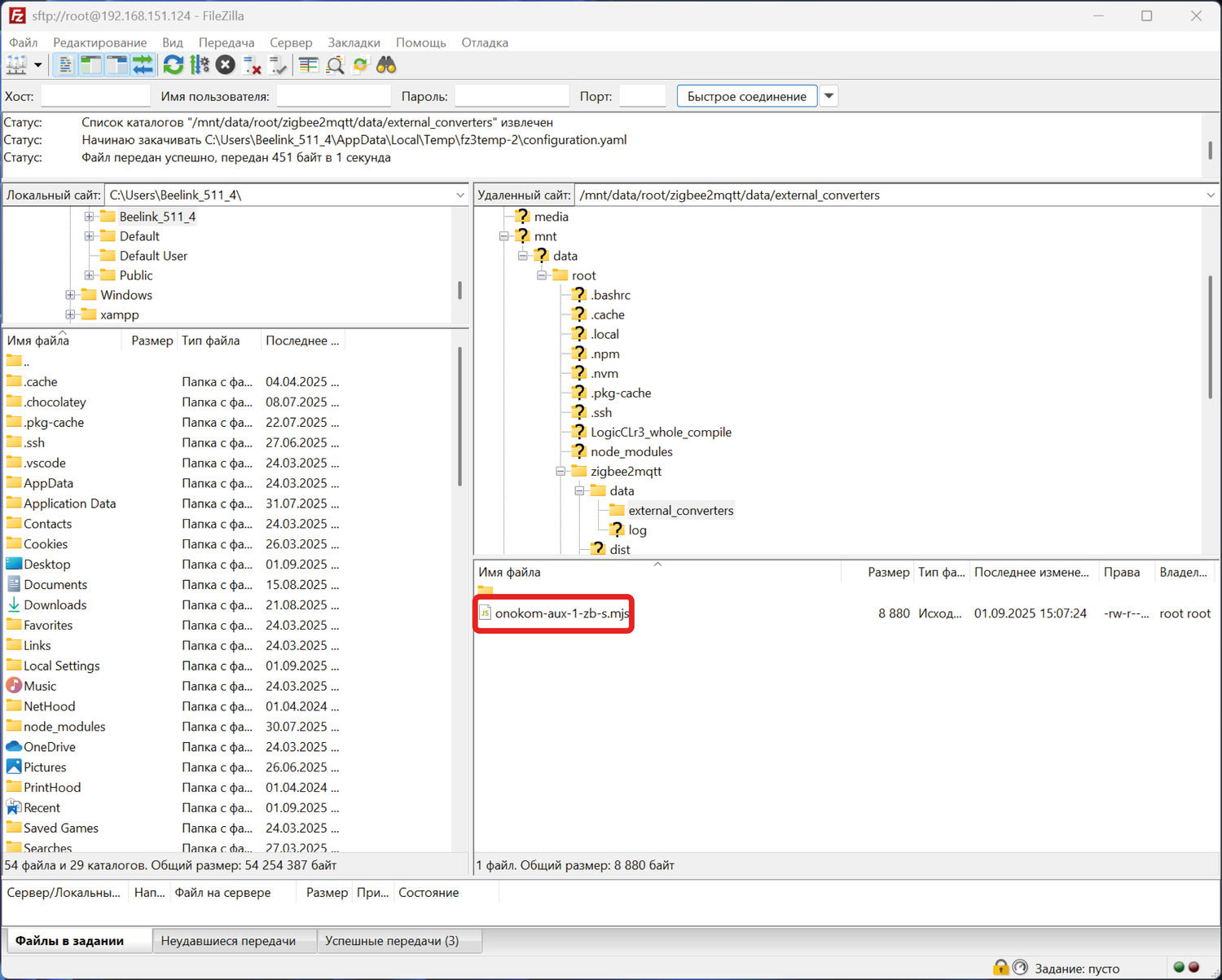Toggle transfer queue display icon
This screenshot has height=980, width=1222.
tap(143, 65)
